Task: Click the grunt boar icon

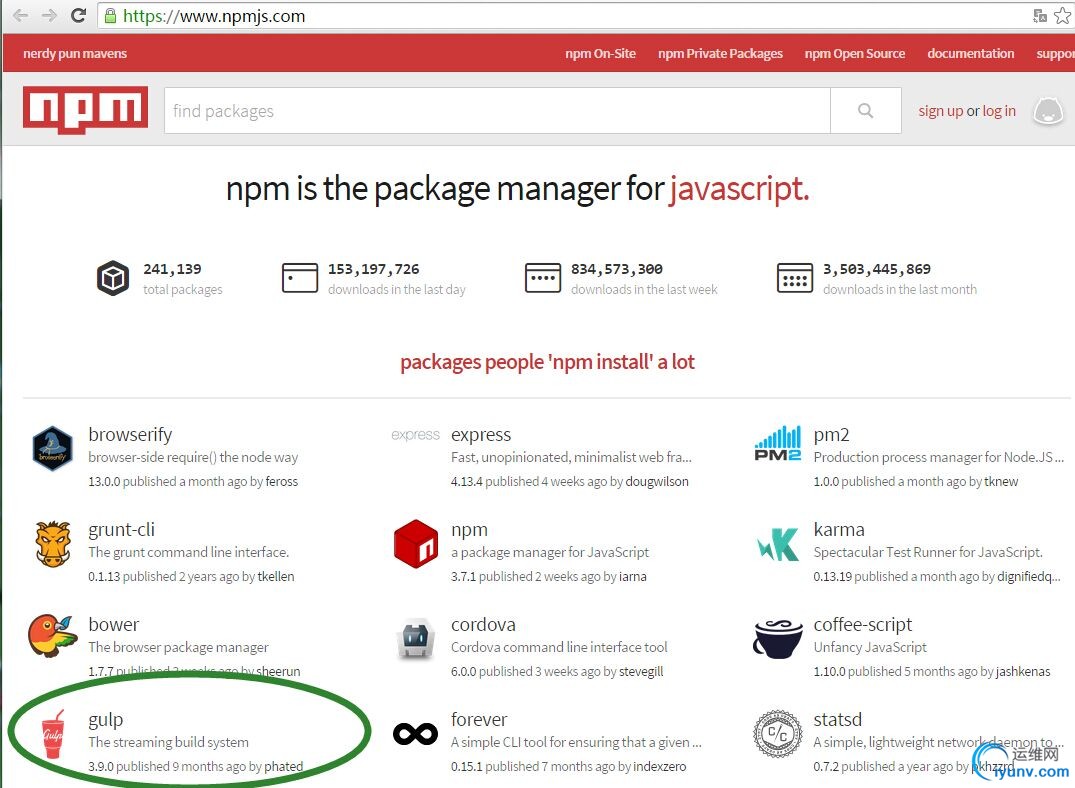Action: (53, 544)
